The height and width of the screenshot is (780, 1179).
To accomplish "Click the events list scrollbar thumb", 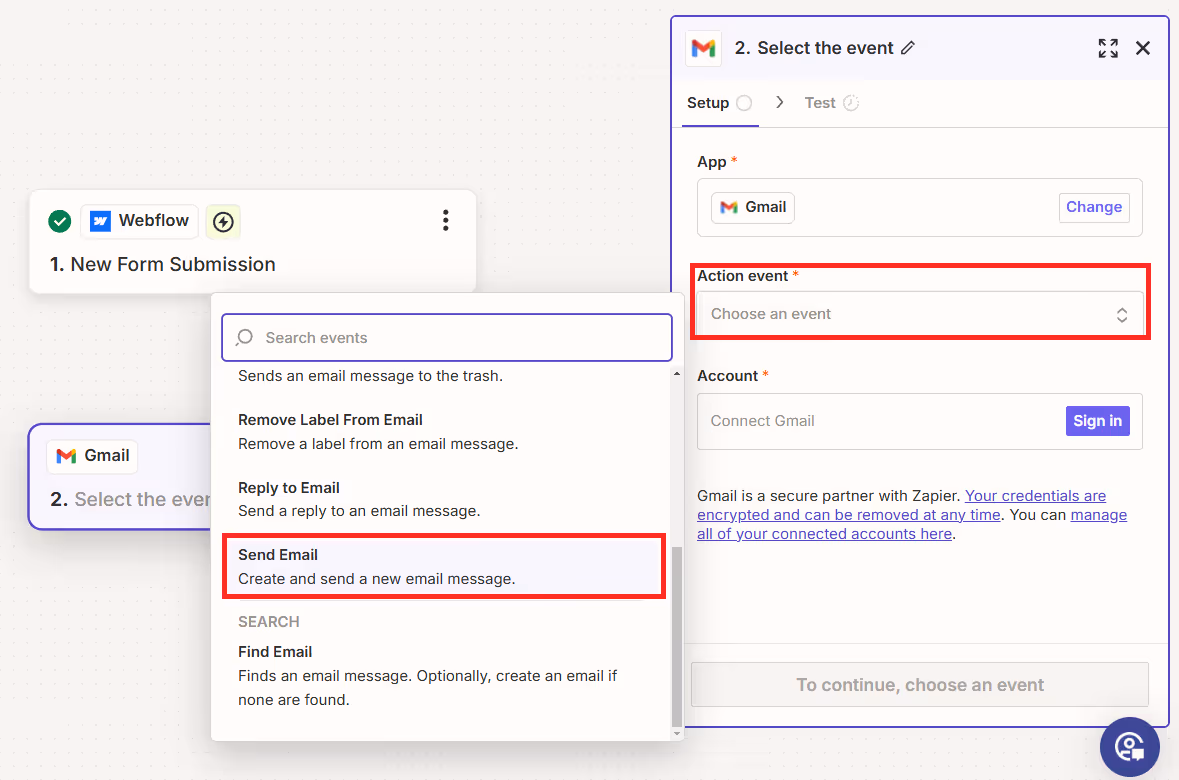I will click(x=677, y=636).
